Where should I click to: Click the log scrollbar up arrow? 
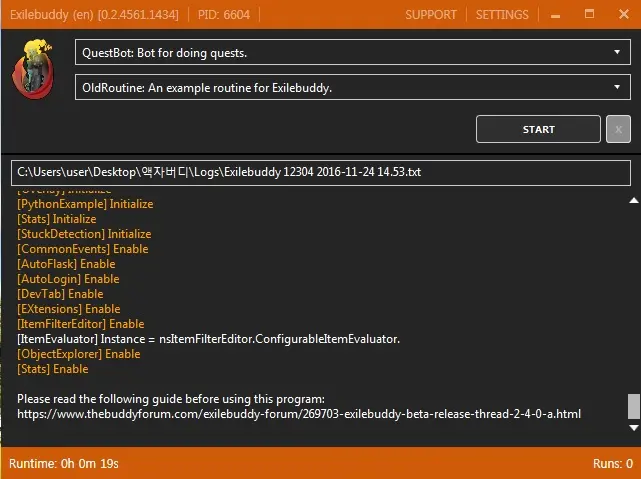pos(634,200)
